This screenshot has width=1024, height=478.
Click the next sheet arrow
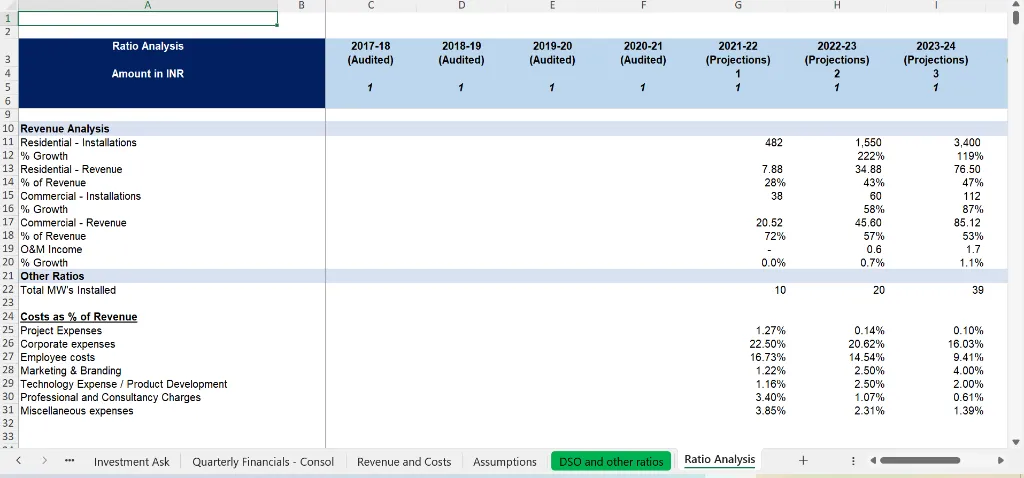coord(44,461)
